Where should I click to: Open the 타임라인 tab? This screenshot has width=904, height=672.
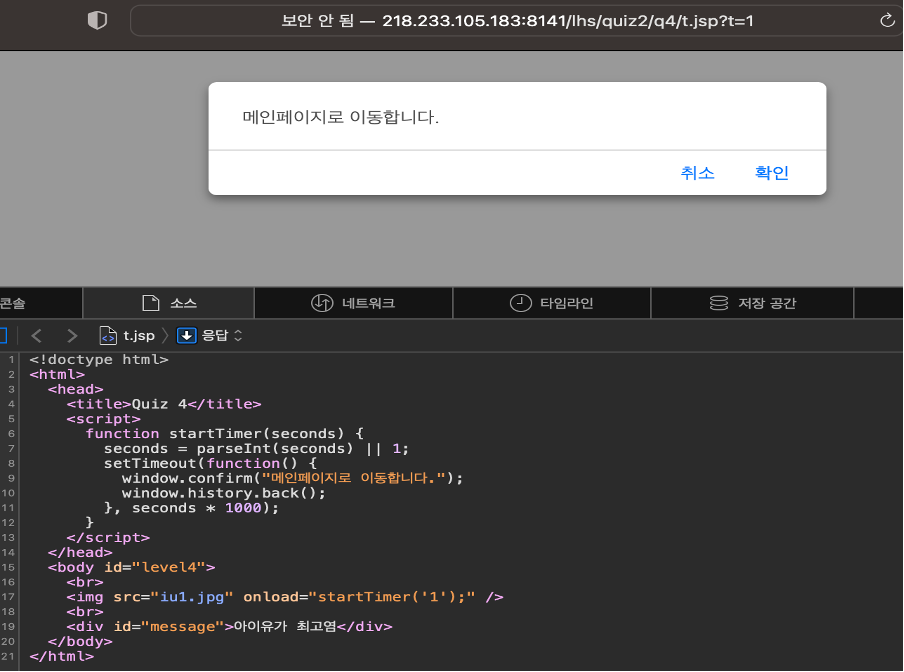[552, 303]
